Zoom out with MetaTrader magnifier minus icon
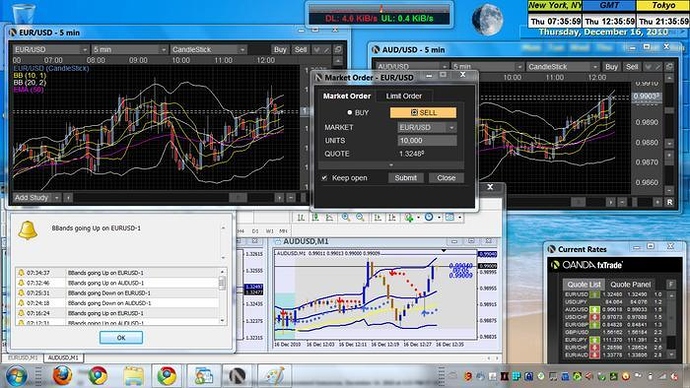This screenshot has width=690, height=388. click(x=360, y=217)
